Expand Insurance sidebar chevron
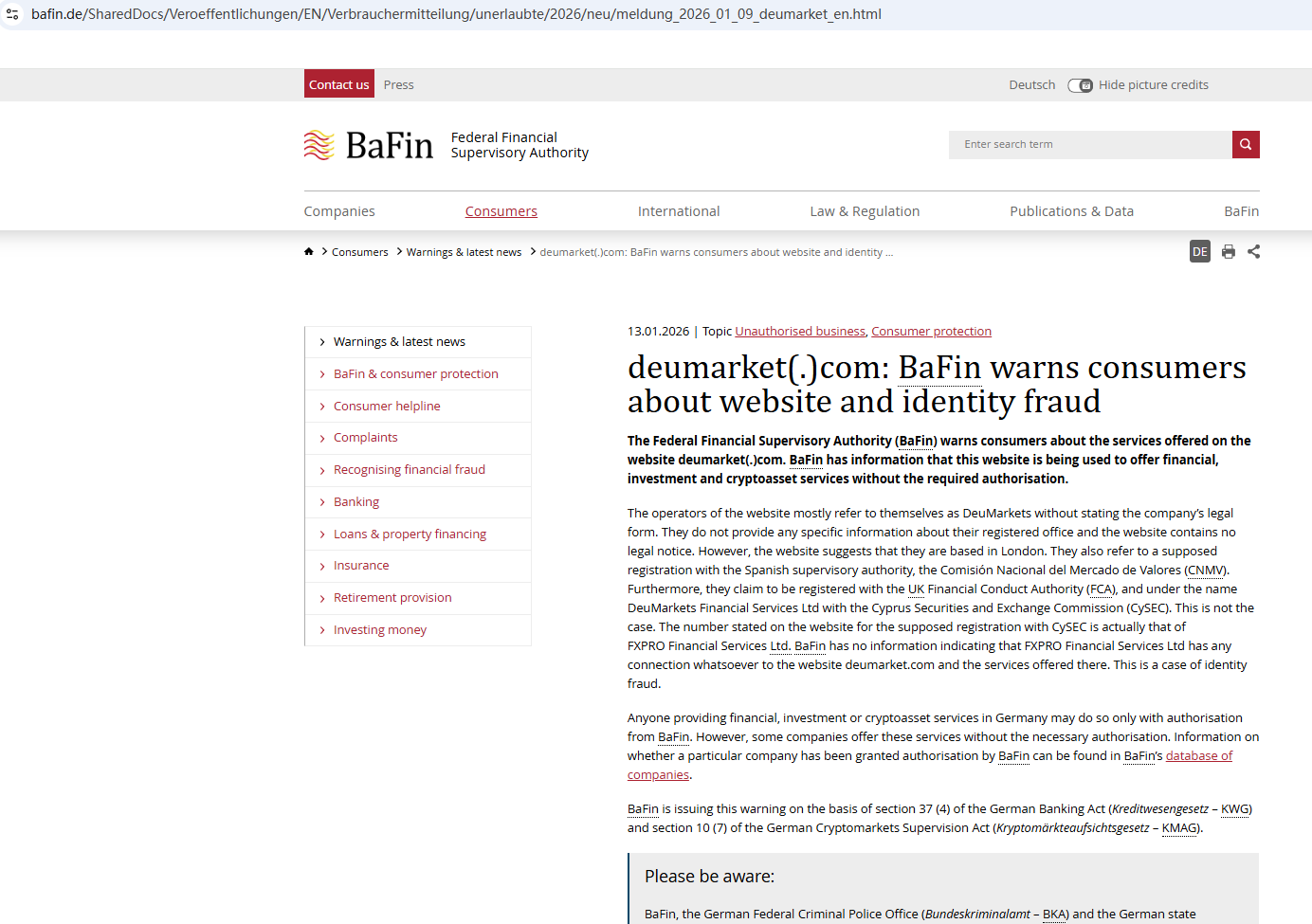The height and width of the screenshot is (924, 1312). click(322, 566)
